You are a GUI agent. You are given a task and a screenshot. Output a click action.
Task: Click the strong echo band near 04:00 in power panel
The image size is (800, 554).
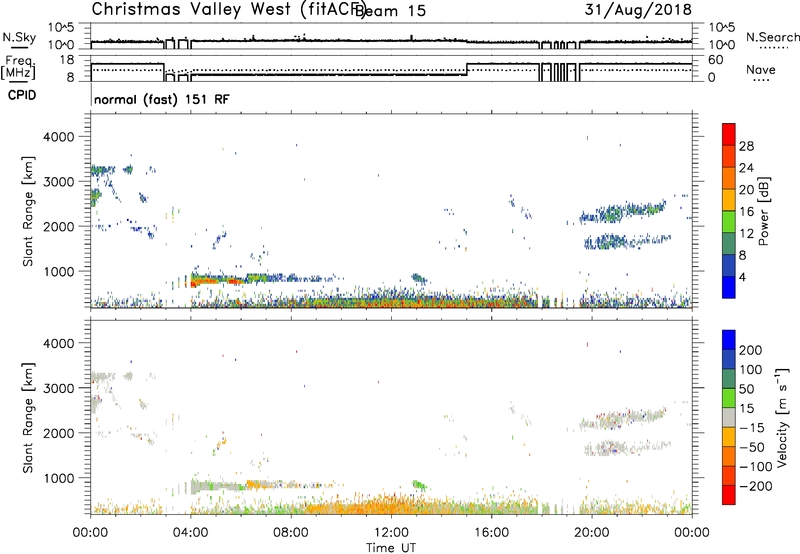[x=217, y=280]
